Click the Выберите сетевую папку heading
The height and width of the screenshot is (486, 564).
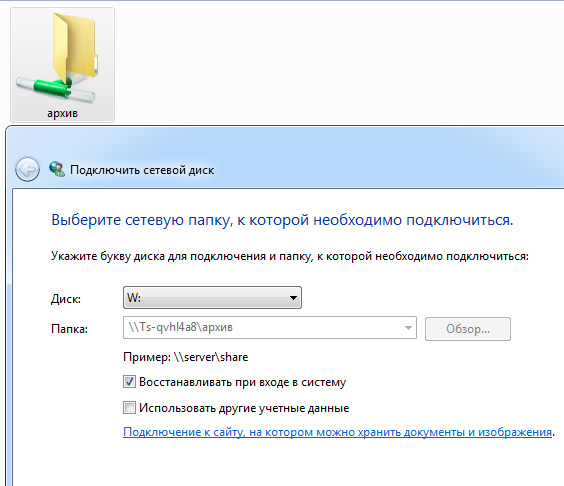pyautogui.click(x=282, y=220)
